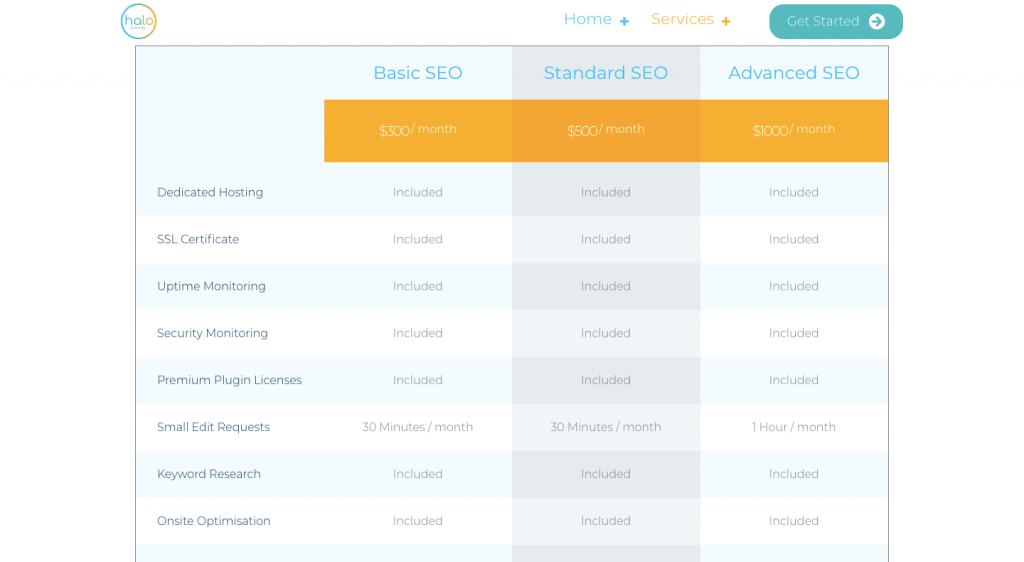Viewport: 1024px width, 562px height.
Task: Expand the Home menu plus icon
Action: tap(624, 22)
